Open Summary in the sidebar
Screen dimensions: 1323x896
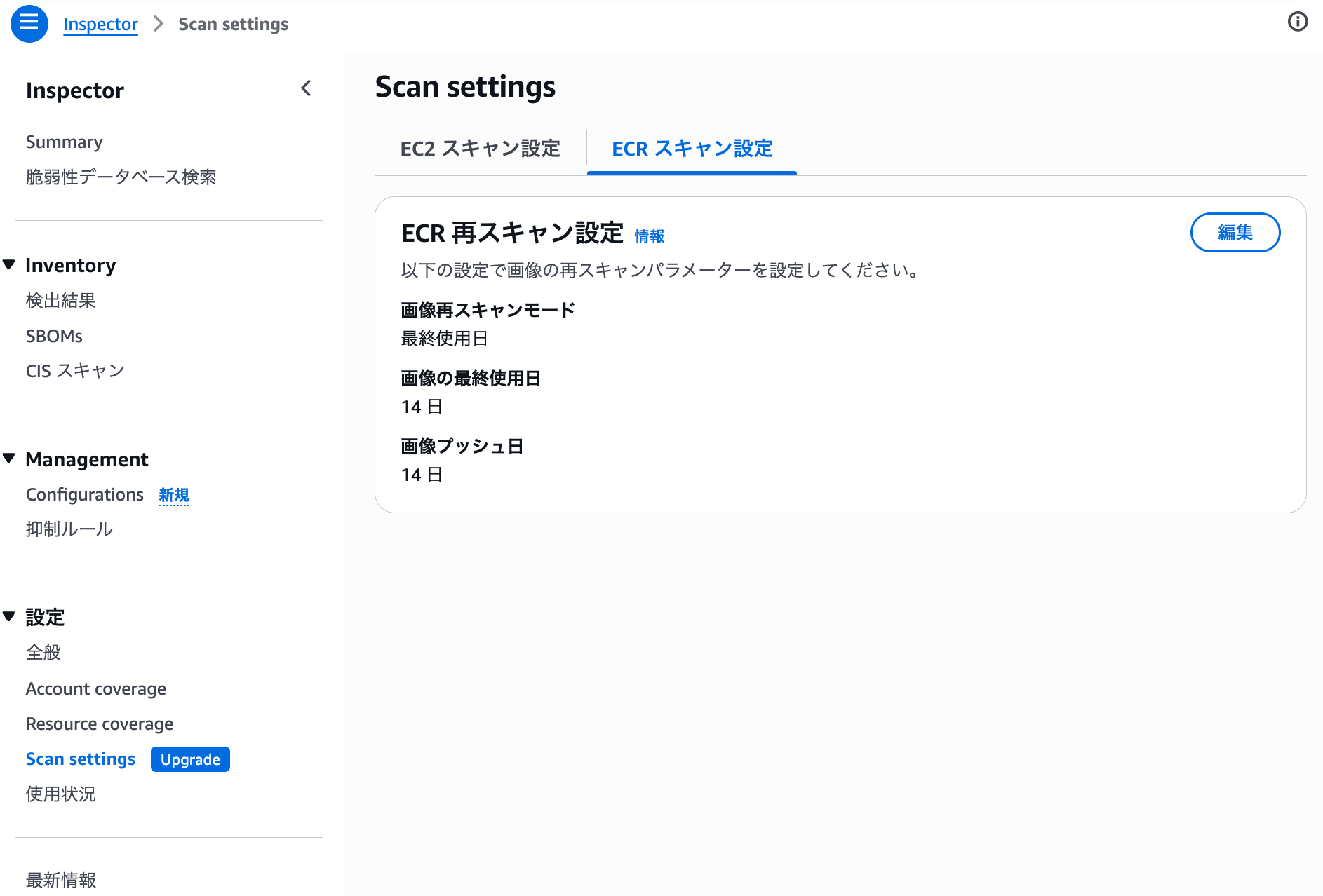65,142
